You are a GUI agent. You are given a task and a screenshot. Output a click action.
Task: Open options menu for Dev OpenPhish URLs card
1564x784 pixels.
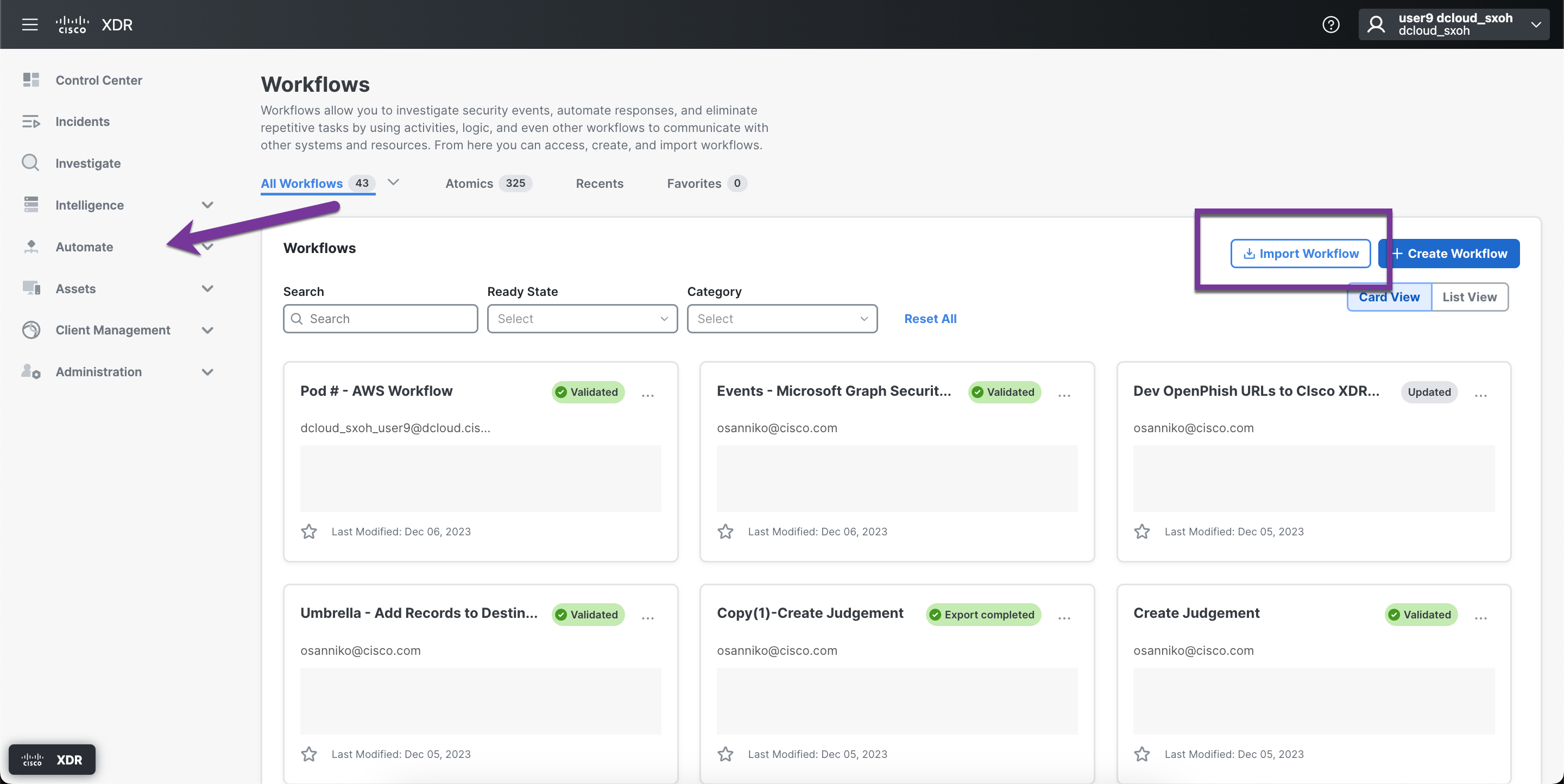tap(1481, 395)
